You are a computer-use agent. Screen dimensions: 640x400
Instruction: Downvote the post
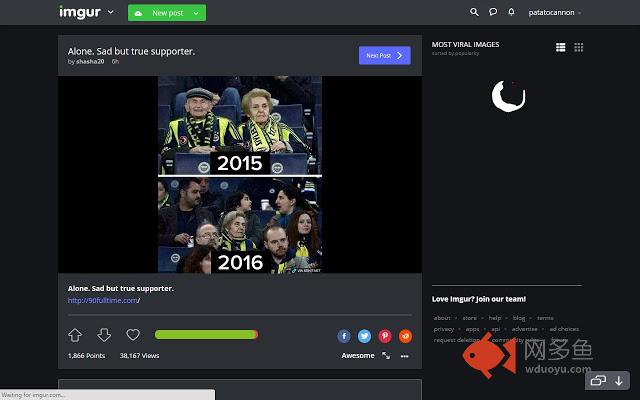(104, 335)
